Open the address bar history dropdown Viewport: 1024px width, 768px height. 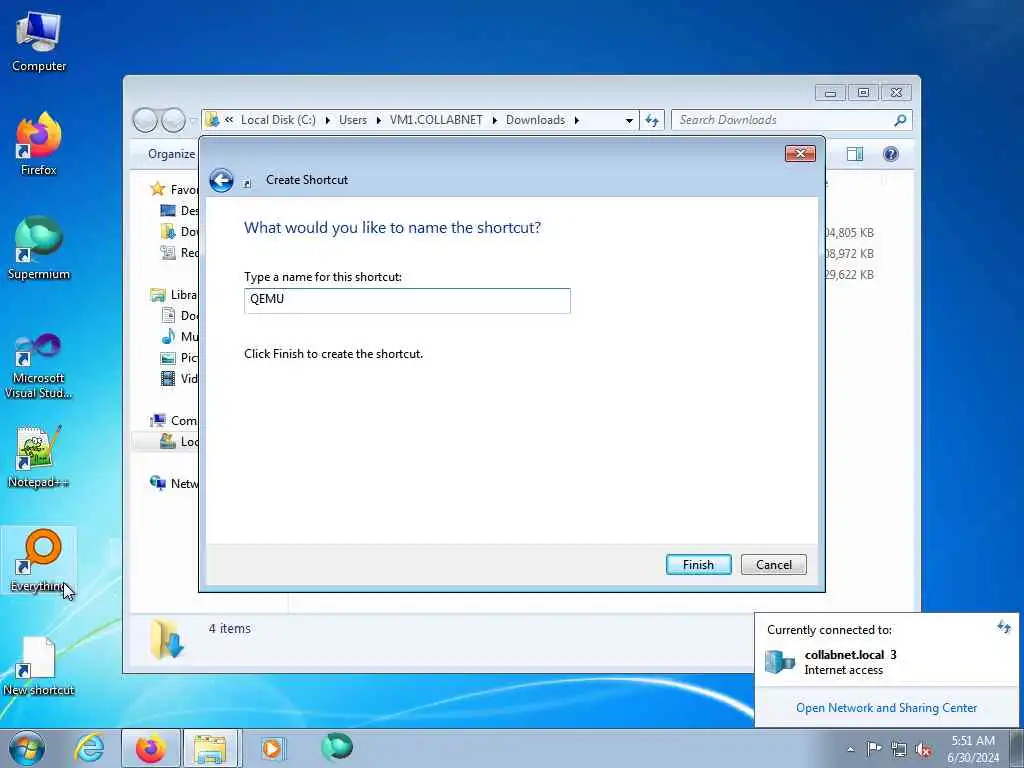pos(629,120)
